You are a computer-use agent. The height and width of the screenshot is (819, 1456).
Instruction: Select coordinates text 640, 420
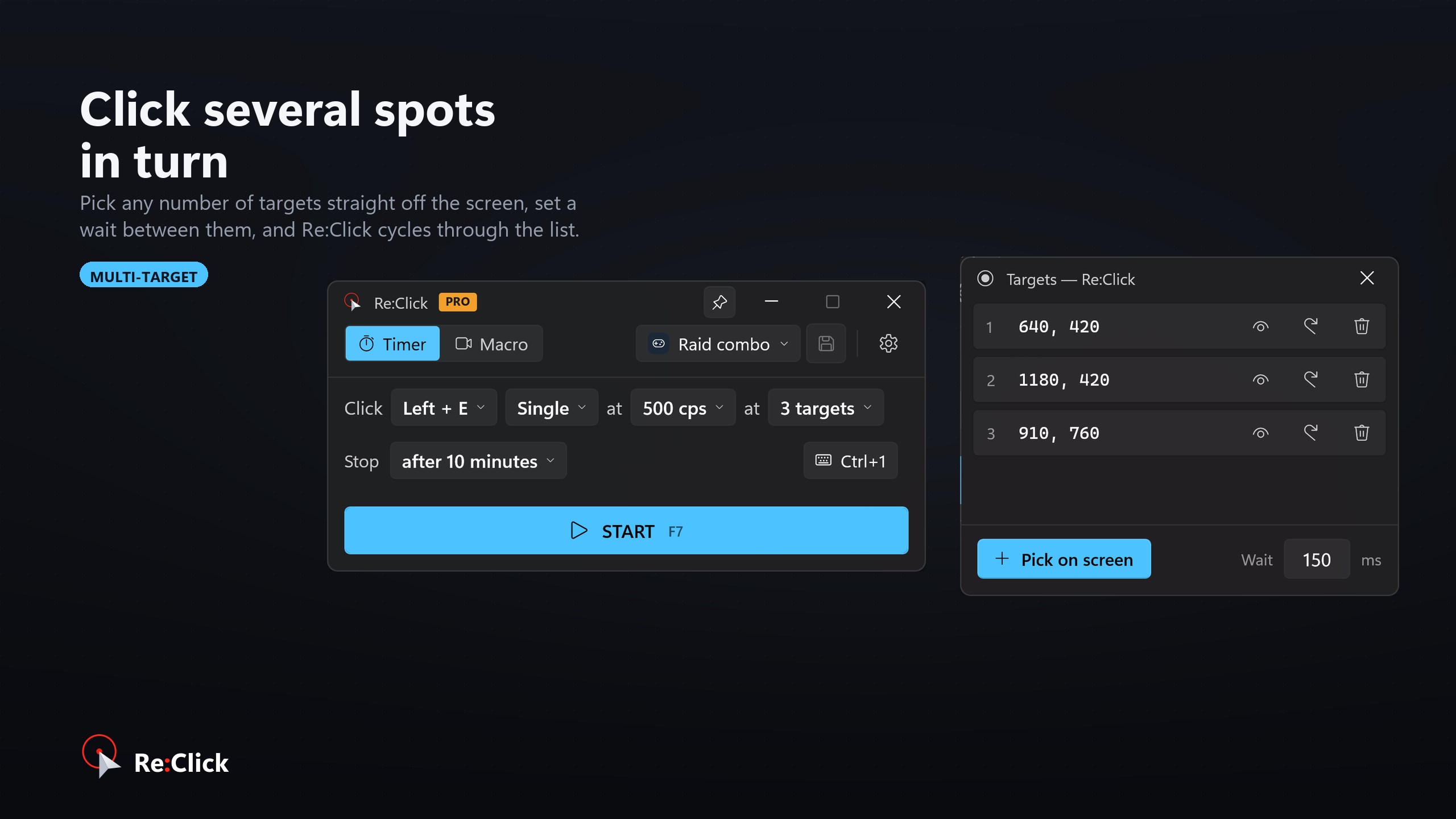[x=1058, y=327]
